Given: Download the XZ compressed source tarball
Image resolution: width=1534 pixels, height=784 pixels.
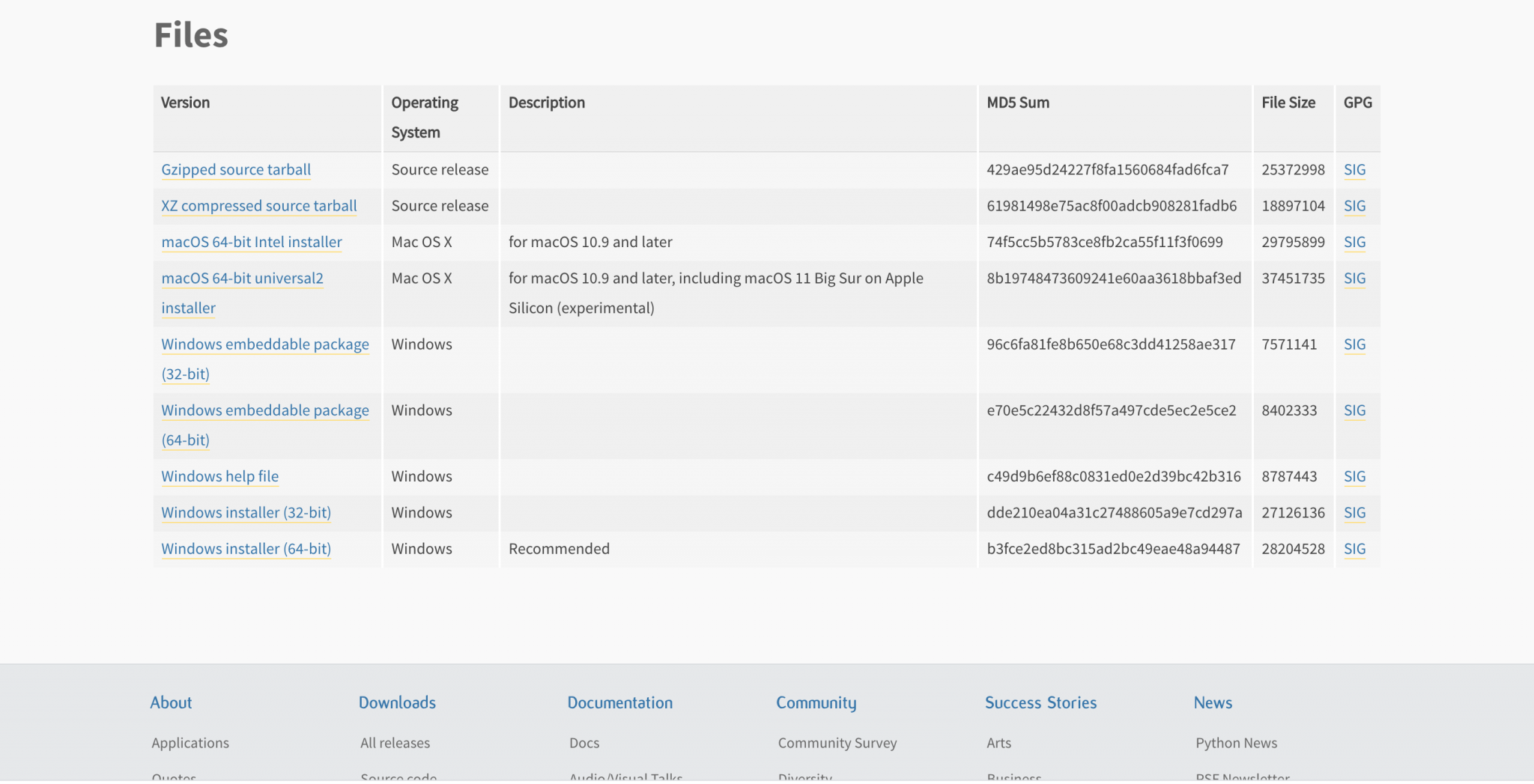Looking at the screenshot, I should (259, 206).
